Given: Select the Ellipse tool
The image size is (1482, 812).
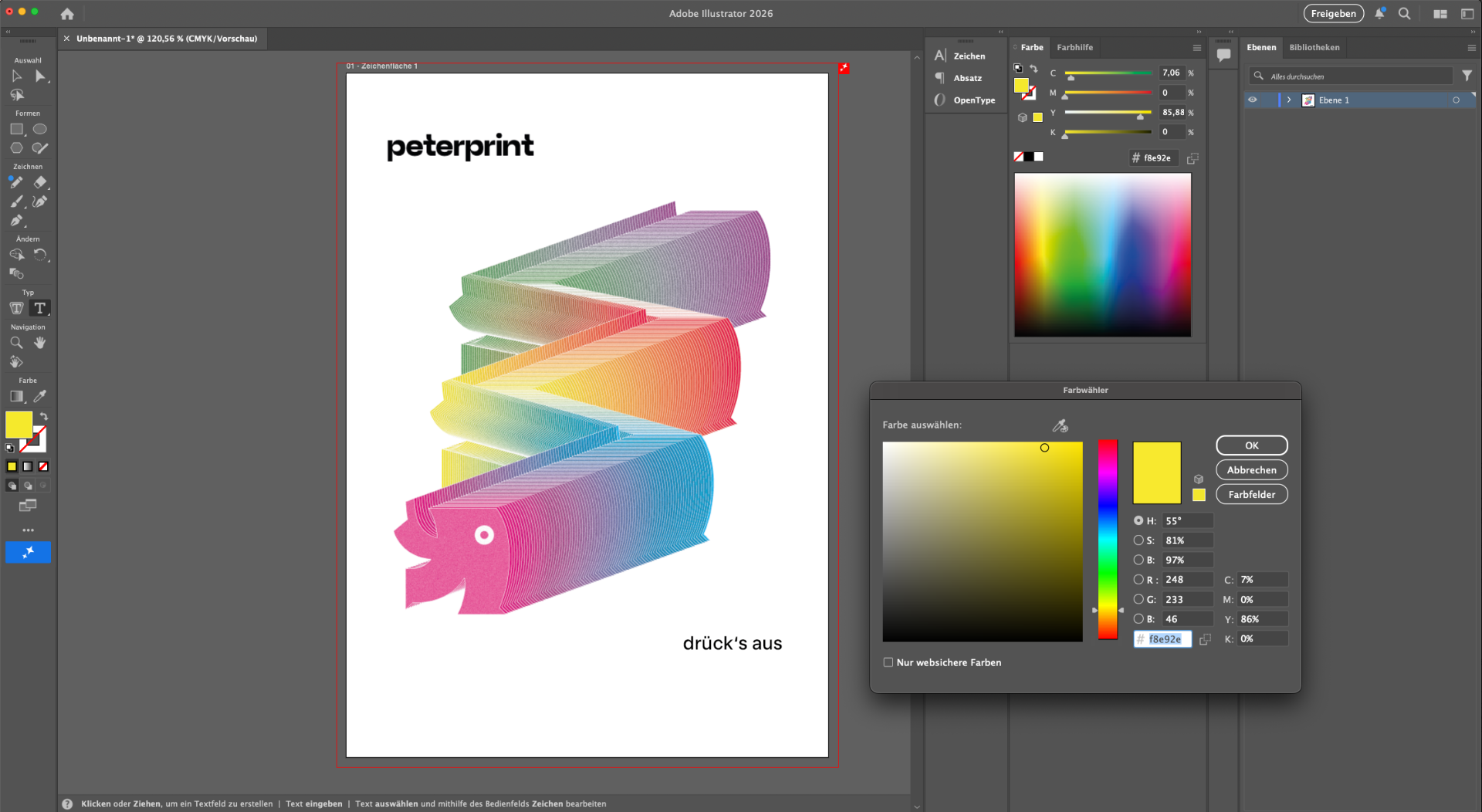Looking at the screenshot, I should (x=40, y=129).
